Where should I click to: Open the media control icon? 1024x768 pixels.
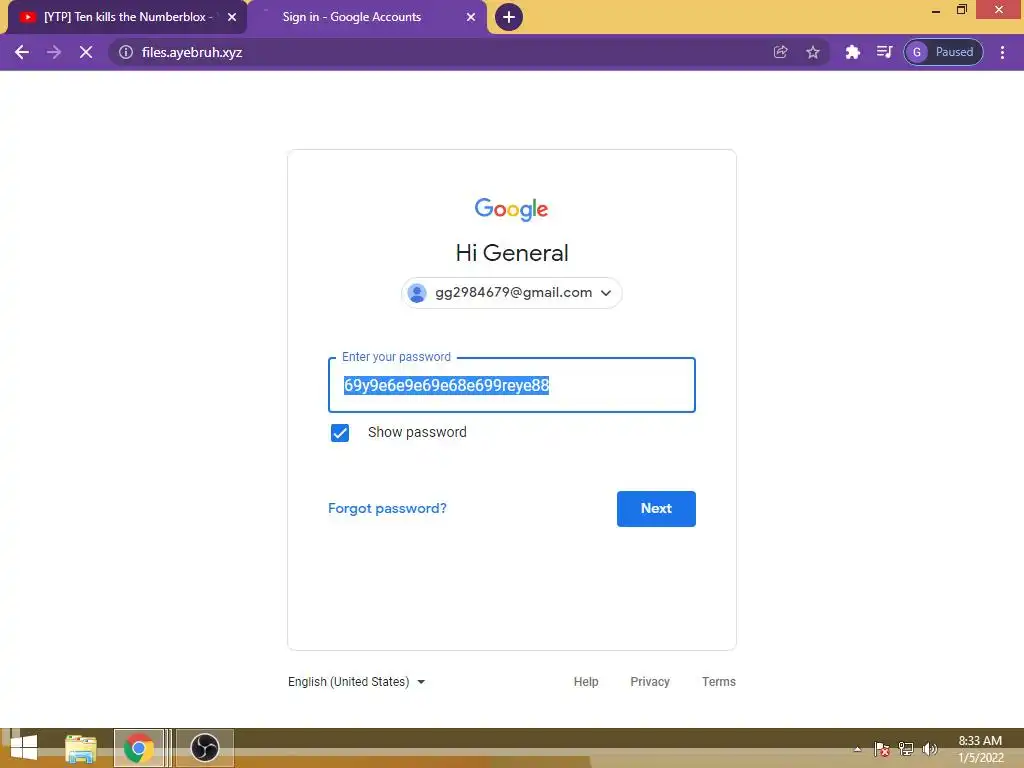[884, 52]
